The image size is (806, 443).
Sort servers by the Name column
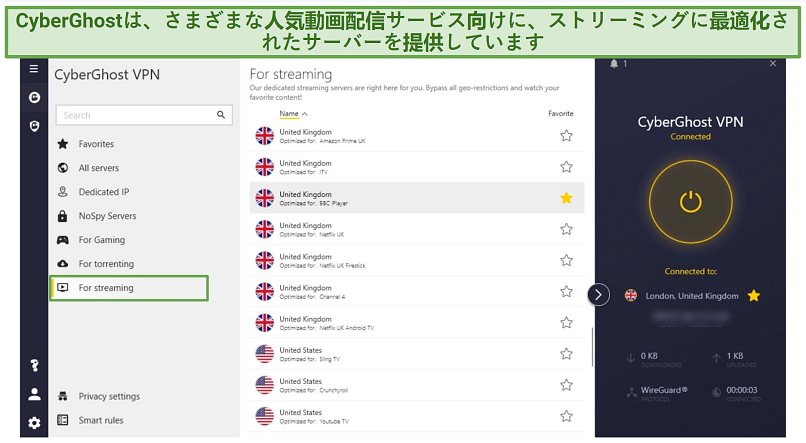[293, 114]
